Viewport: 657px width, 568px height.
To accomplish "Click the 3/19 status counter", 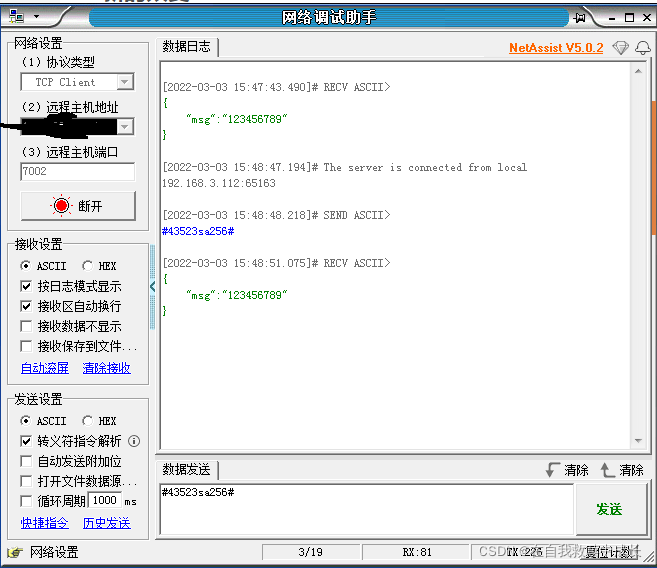I will (x=310, y=552).
